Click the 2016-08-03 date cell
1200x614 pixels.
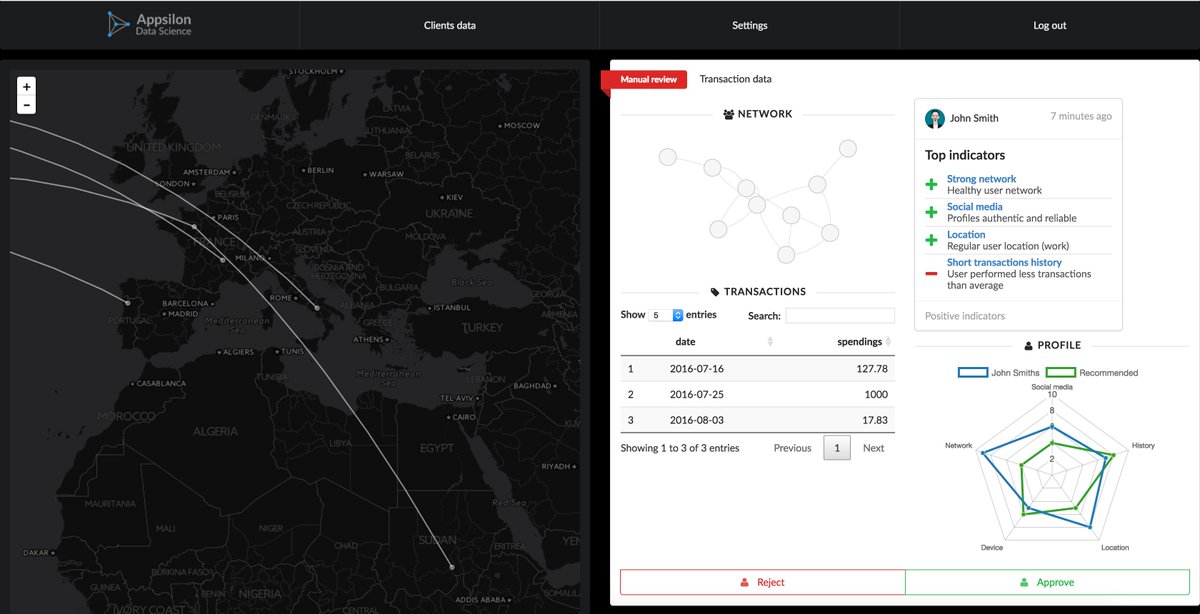coord(695,420)
